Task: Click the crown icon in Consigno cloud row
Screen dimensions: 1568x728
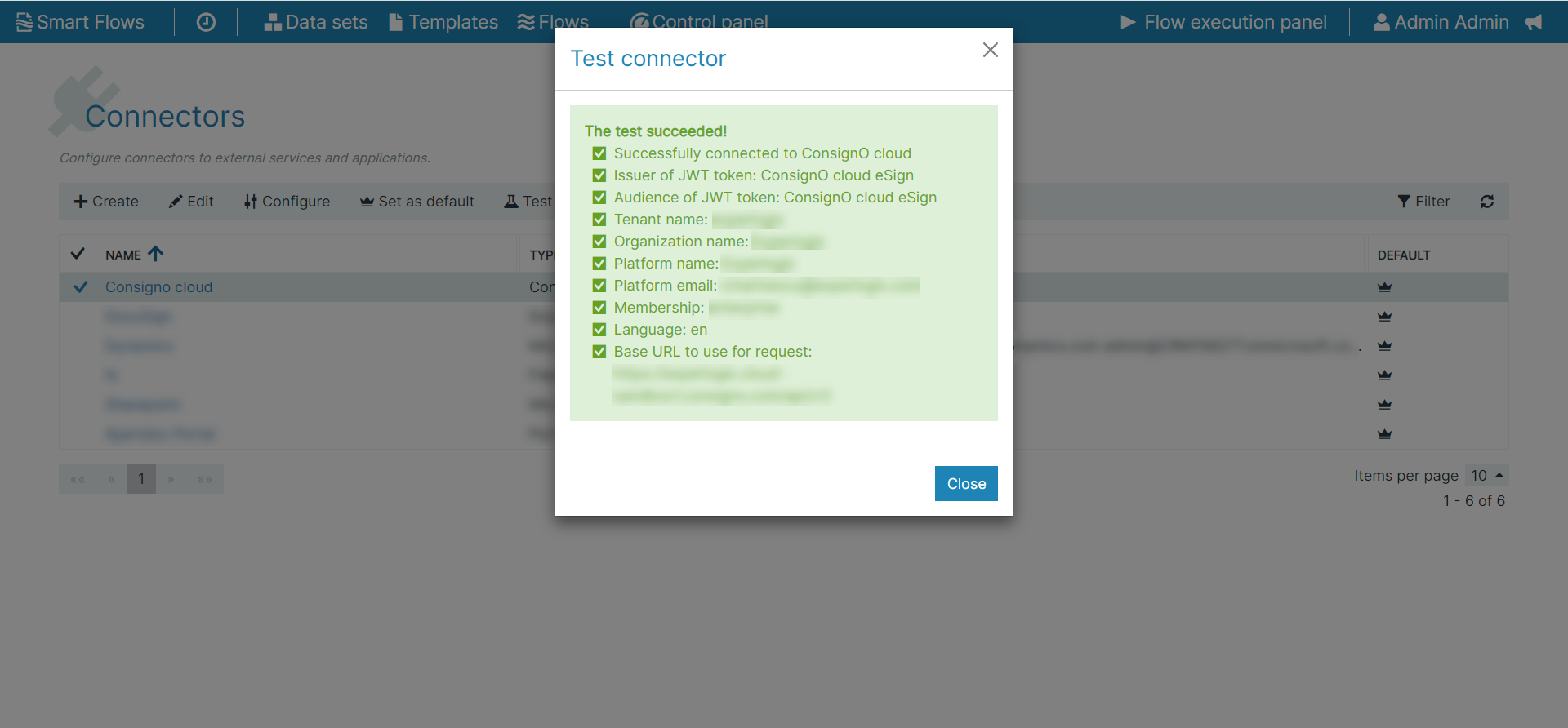Action: coord(1383,287)
